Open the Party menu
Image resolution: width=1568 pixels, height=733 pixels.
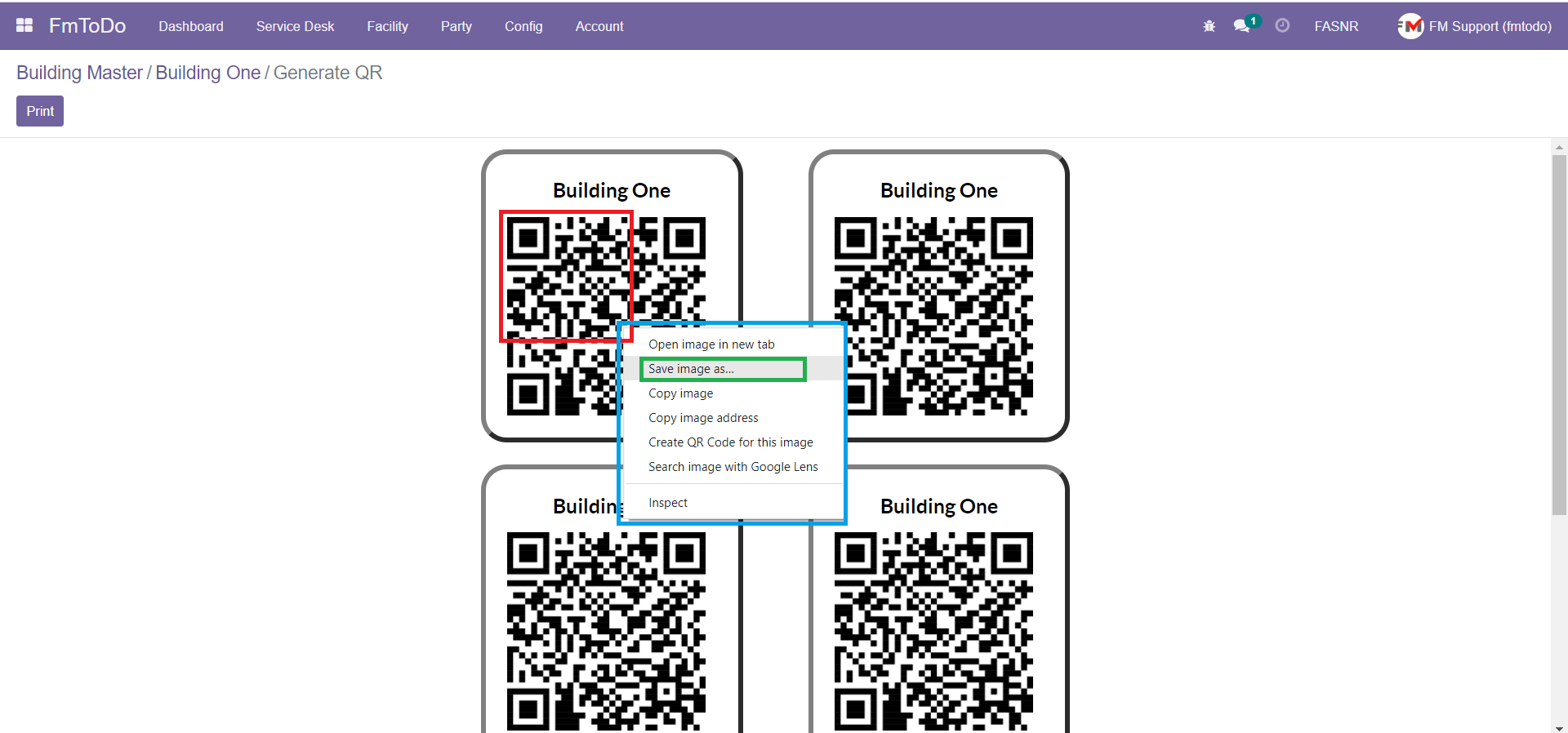pos(457,26)
